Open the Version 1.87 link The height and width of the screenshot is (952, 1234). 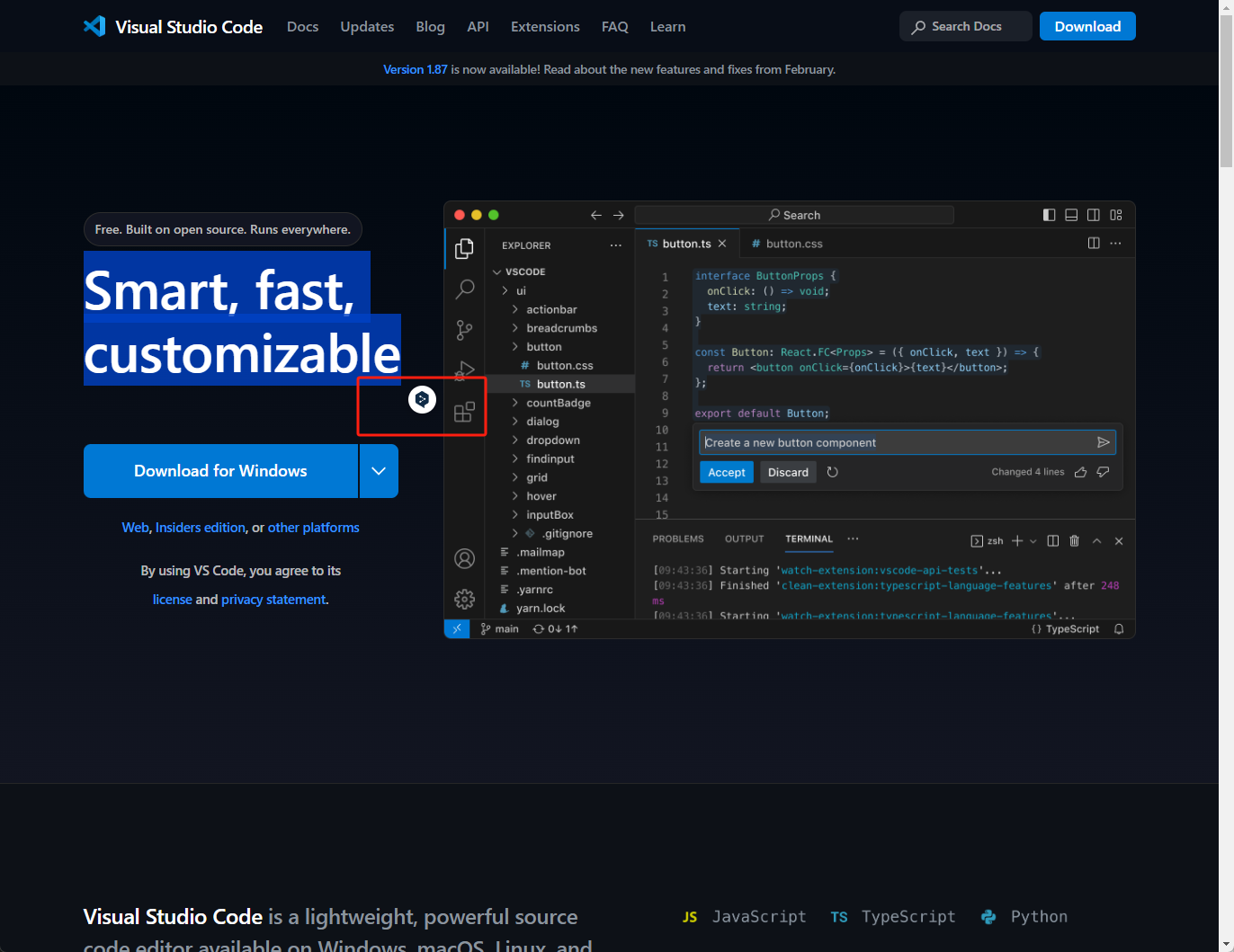416,69
